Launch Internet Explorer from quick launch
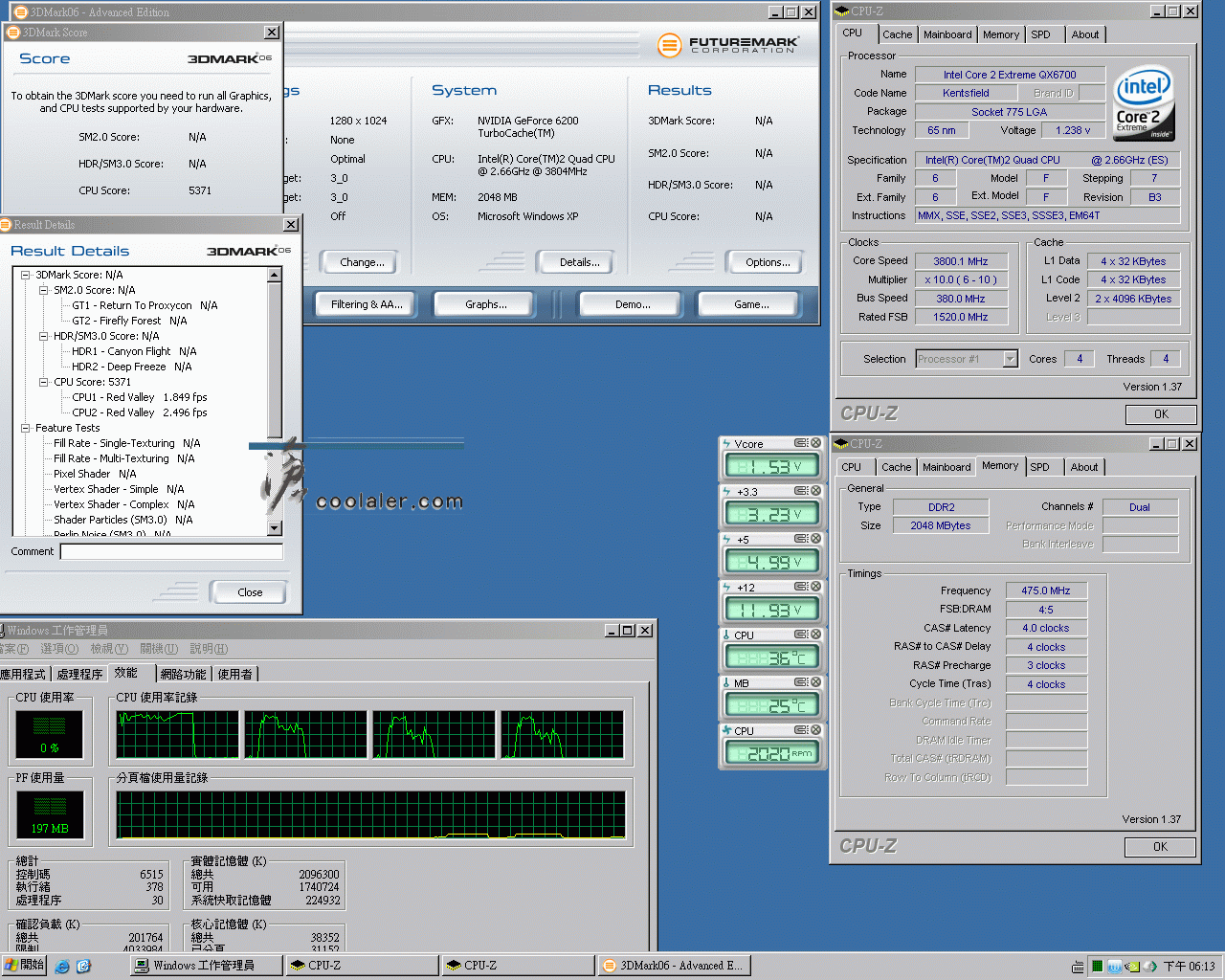This screenshot has height=980, width=1225. pyautogui.click(x=62, y=966)
